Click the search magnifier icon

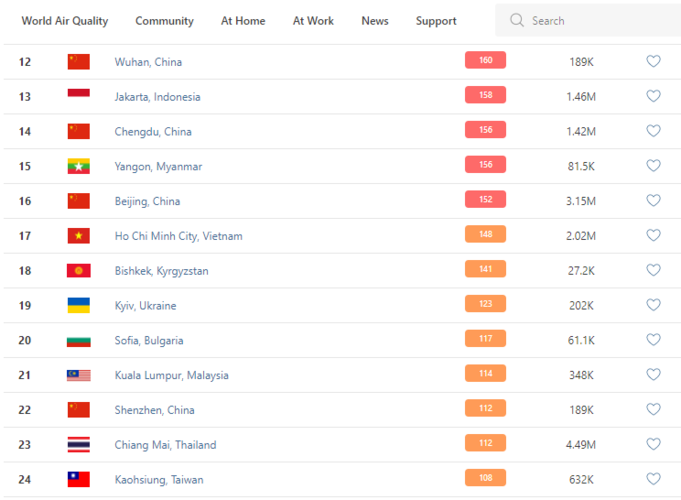coord(516,21)
